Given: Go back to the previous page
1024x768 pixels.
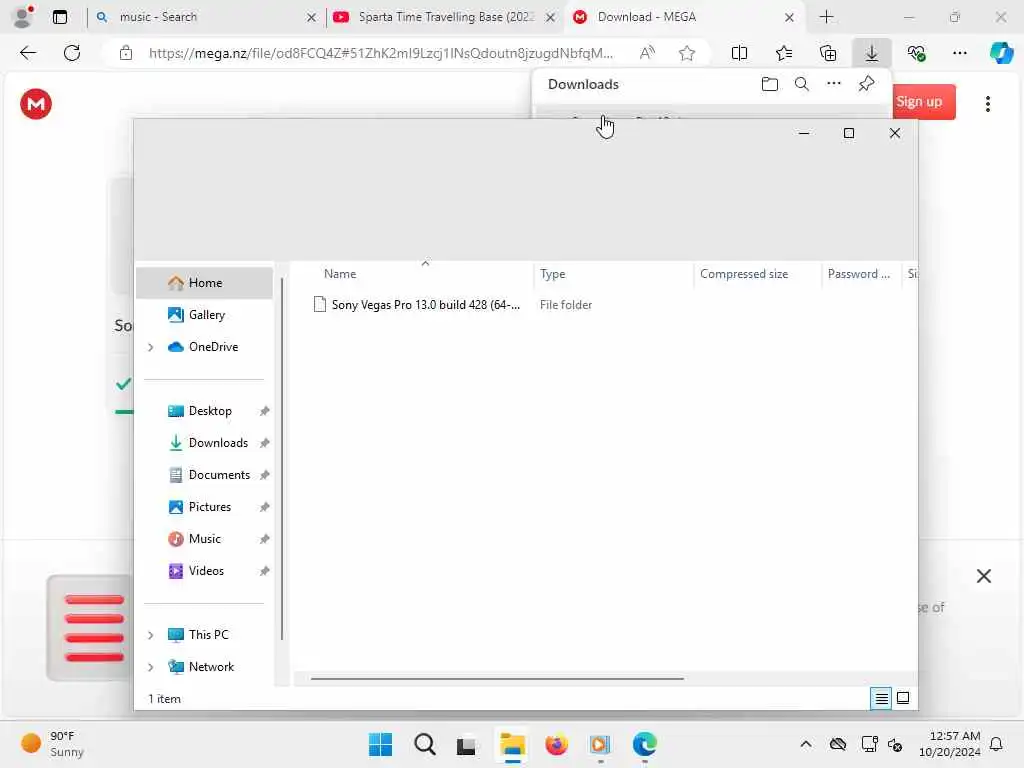Looking at the screenshot, I should [x=28, y=53].
